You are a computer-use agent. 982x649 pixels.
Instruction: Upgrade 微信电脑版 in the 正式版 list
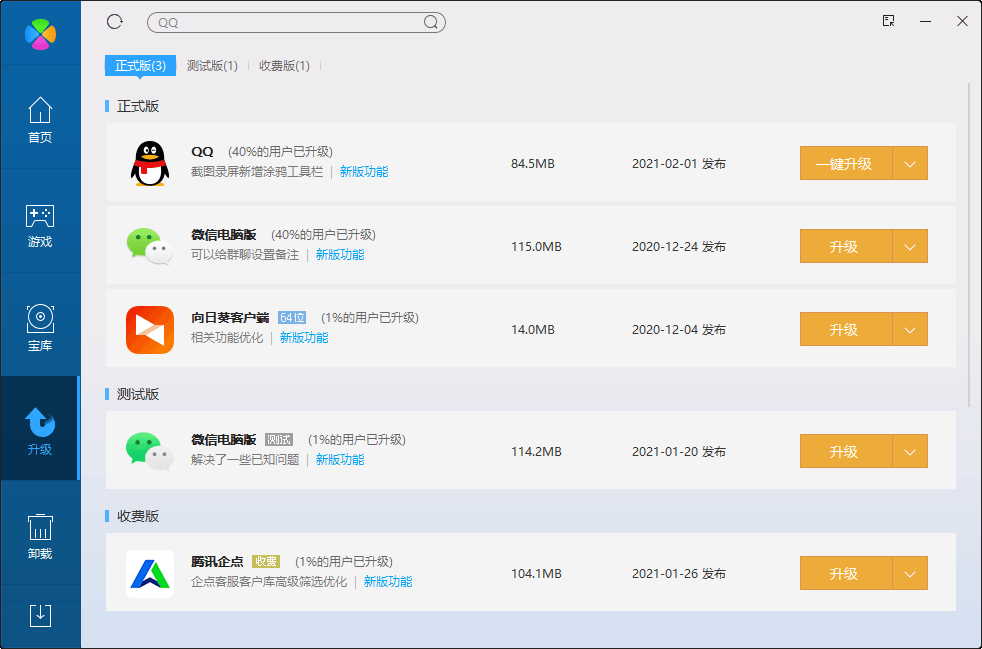tap(844, 246)
